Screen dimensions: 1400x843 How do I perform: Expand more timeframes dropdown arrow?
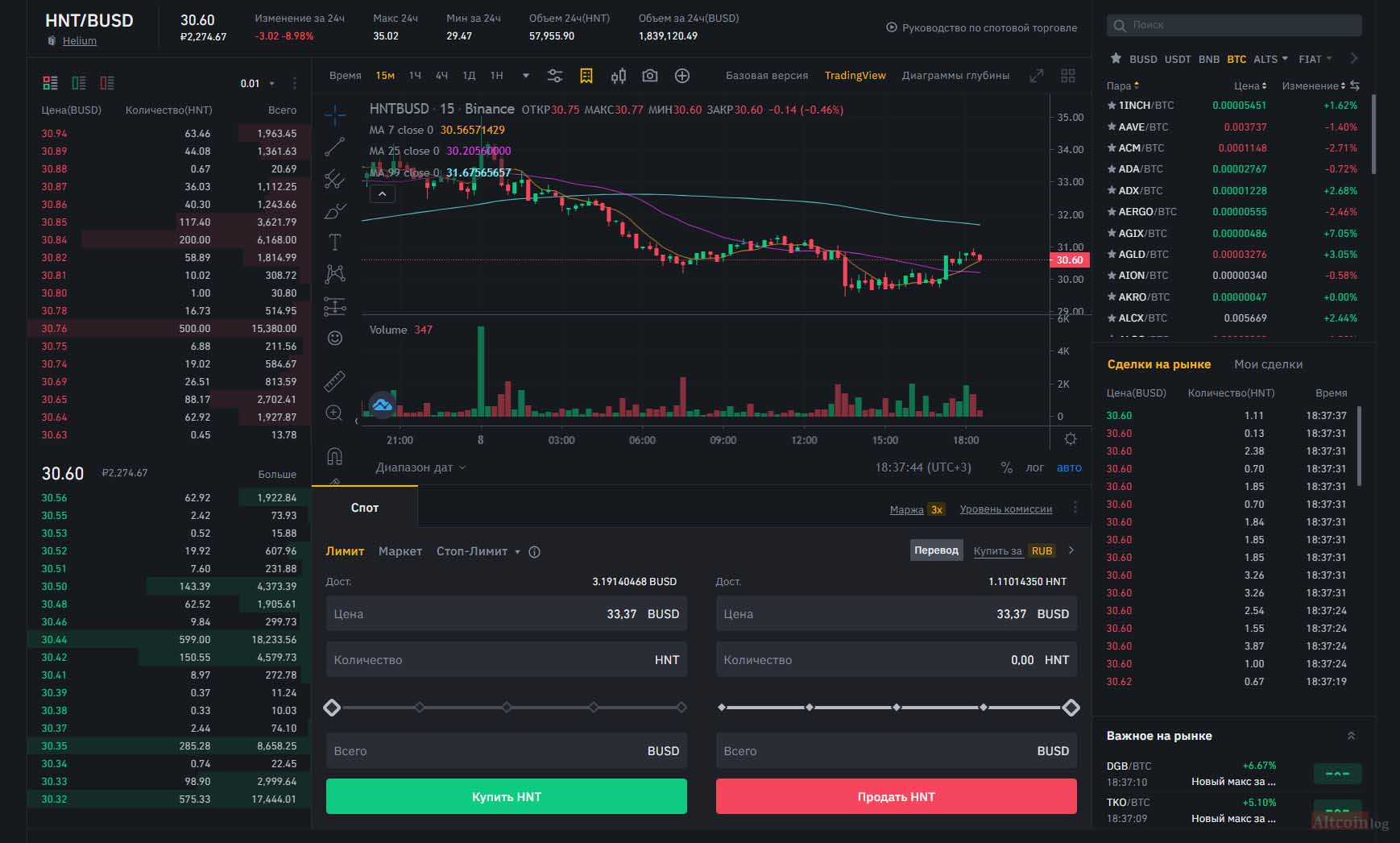tap(526, 76)
